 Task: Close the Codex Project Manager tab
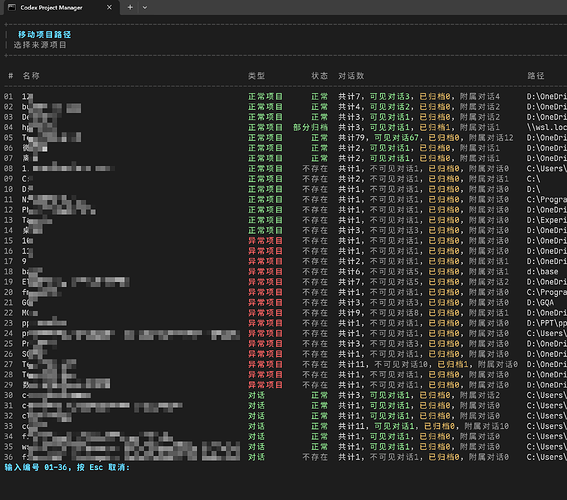[x=109, y=7]
